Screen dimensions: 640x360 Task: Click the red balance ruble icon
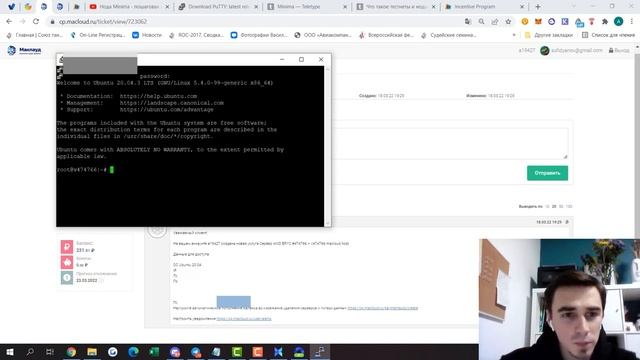point(67,247)
